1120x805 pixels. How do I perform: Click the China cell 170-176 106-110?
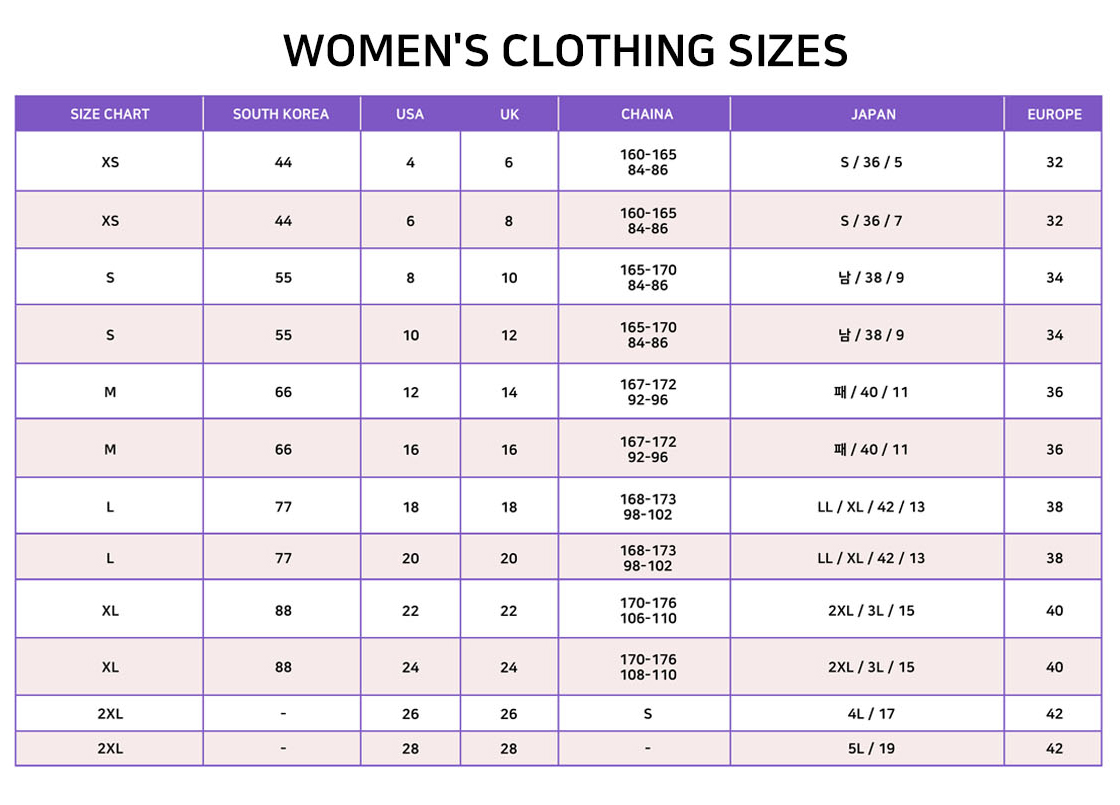point(647,610)
